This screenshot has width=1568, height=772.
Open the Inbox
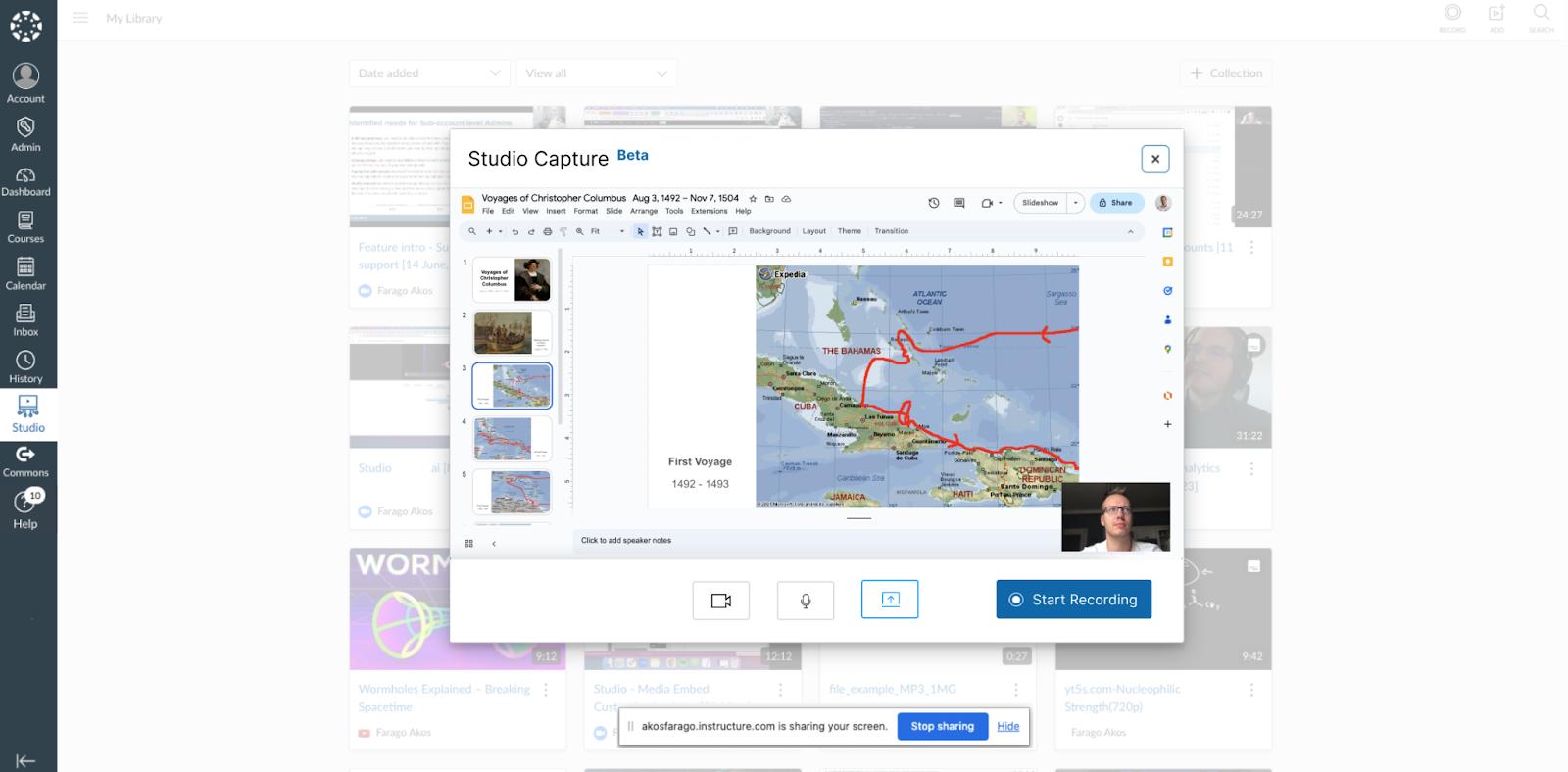25,320
